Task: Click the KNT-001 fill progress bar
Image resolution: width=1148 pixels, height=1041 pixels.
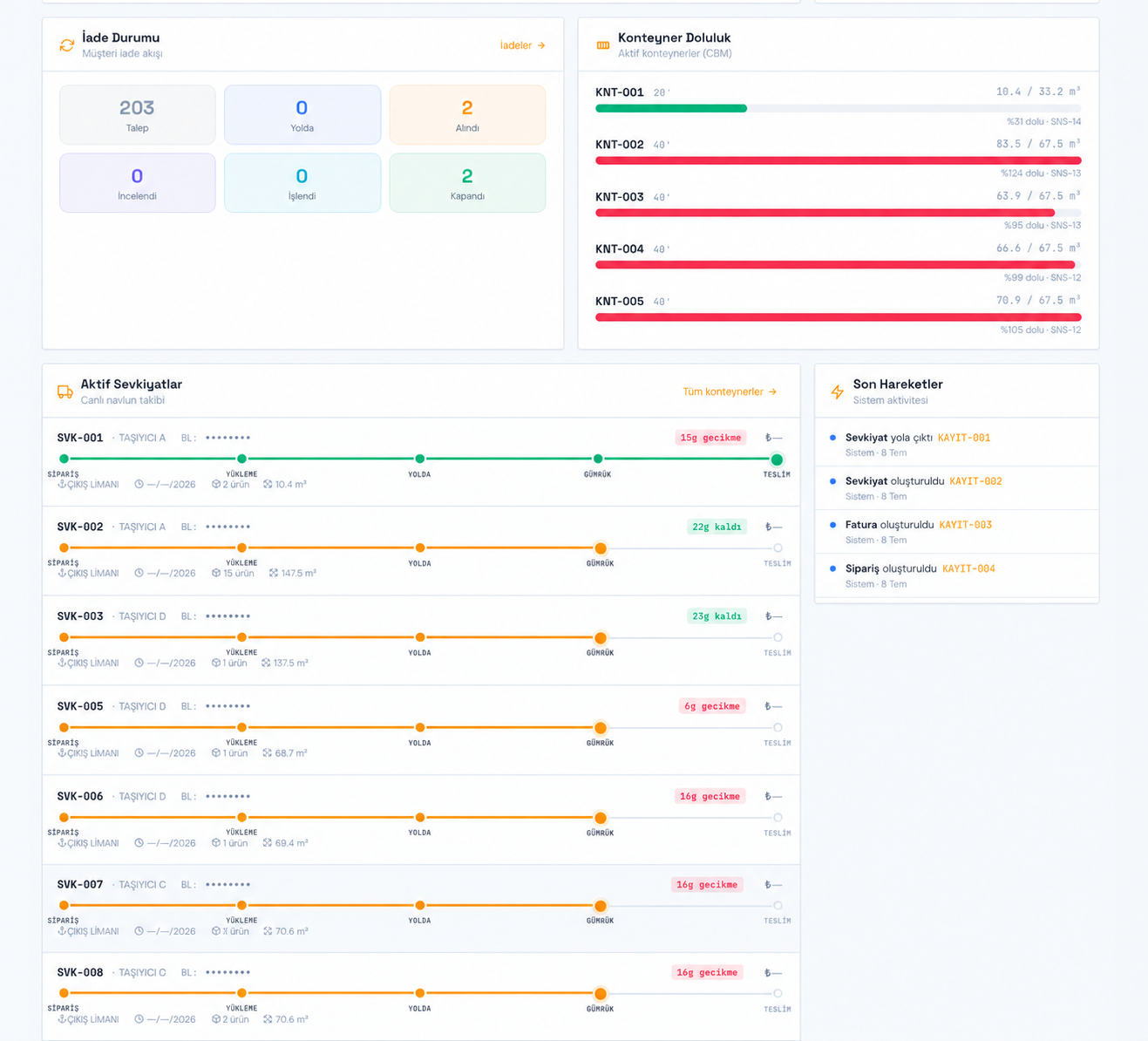Action: tap(839, 108)
